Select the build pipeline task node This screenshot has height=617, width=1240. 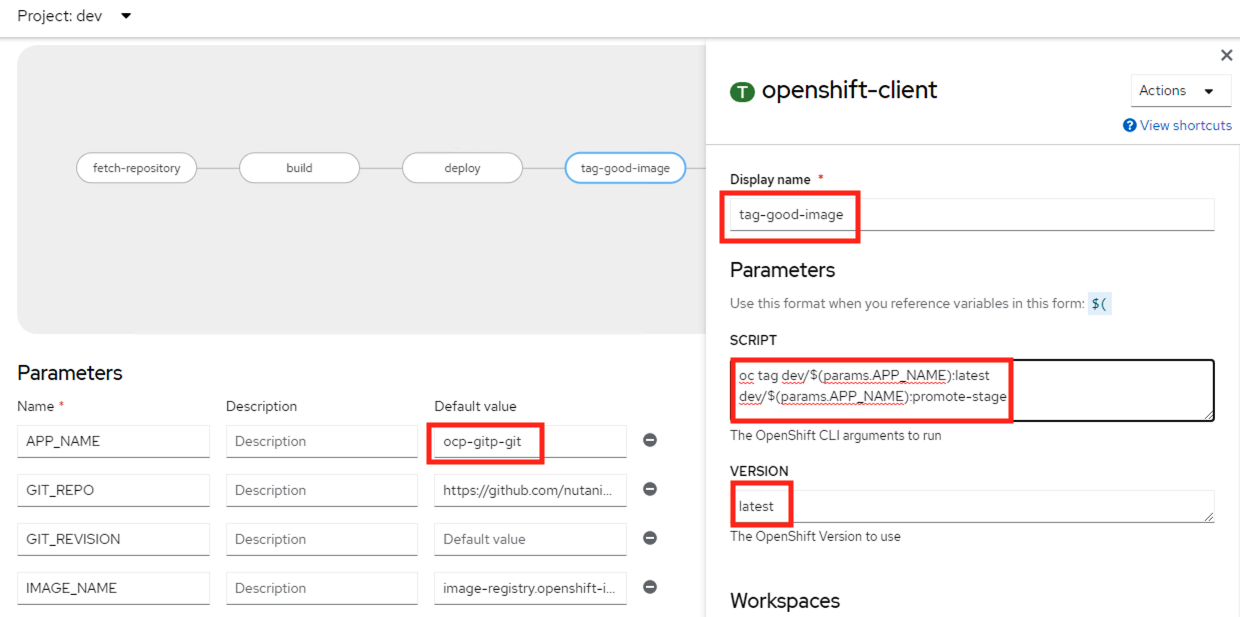click(x=299, y=168)
